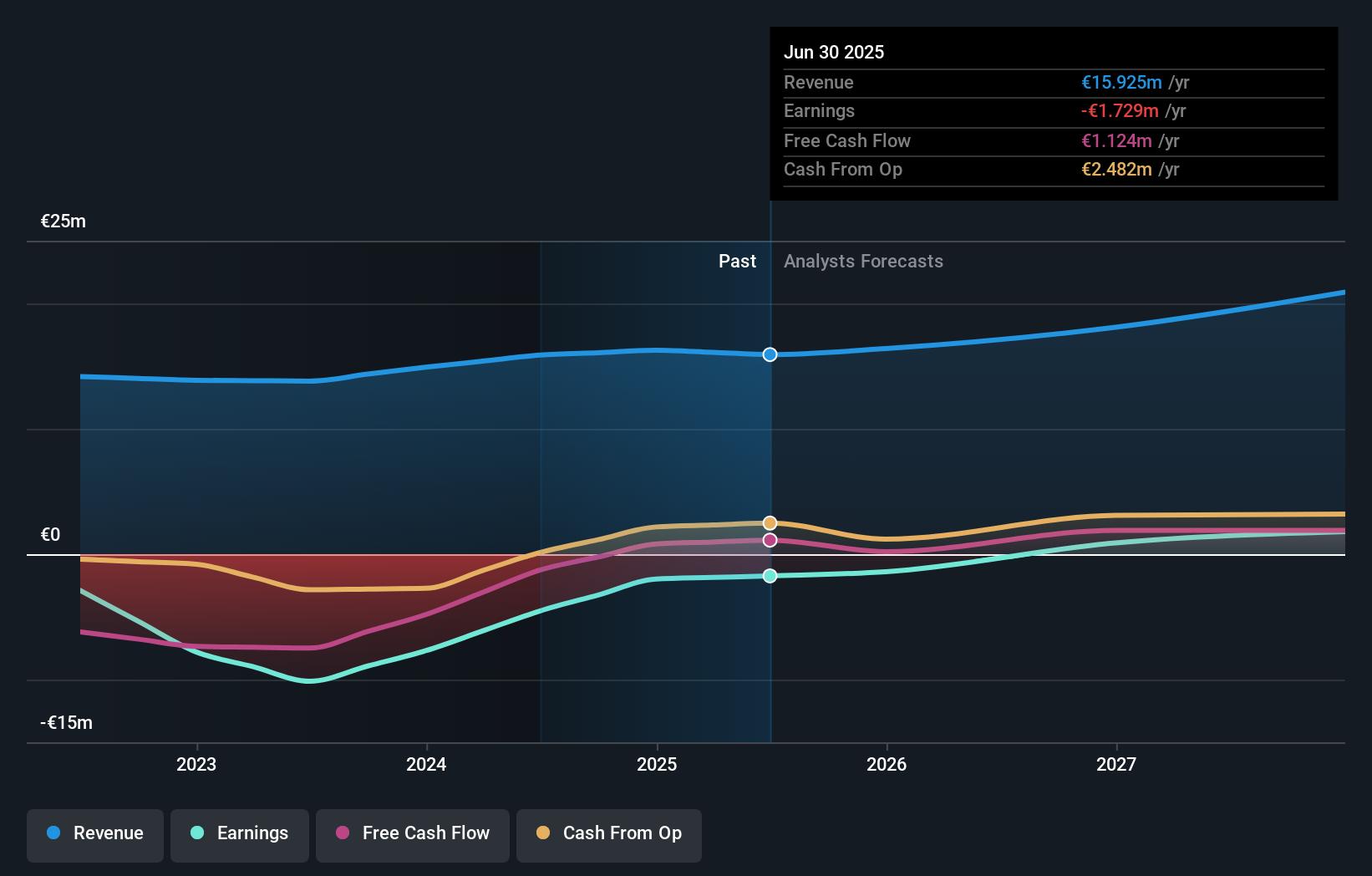Click the Free Cash Flow tooltip row label
Image resolution: width=1372 pixels, height=876 pixels.
click(847, 141)
